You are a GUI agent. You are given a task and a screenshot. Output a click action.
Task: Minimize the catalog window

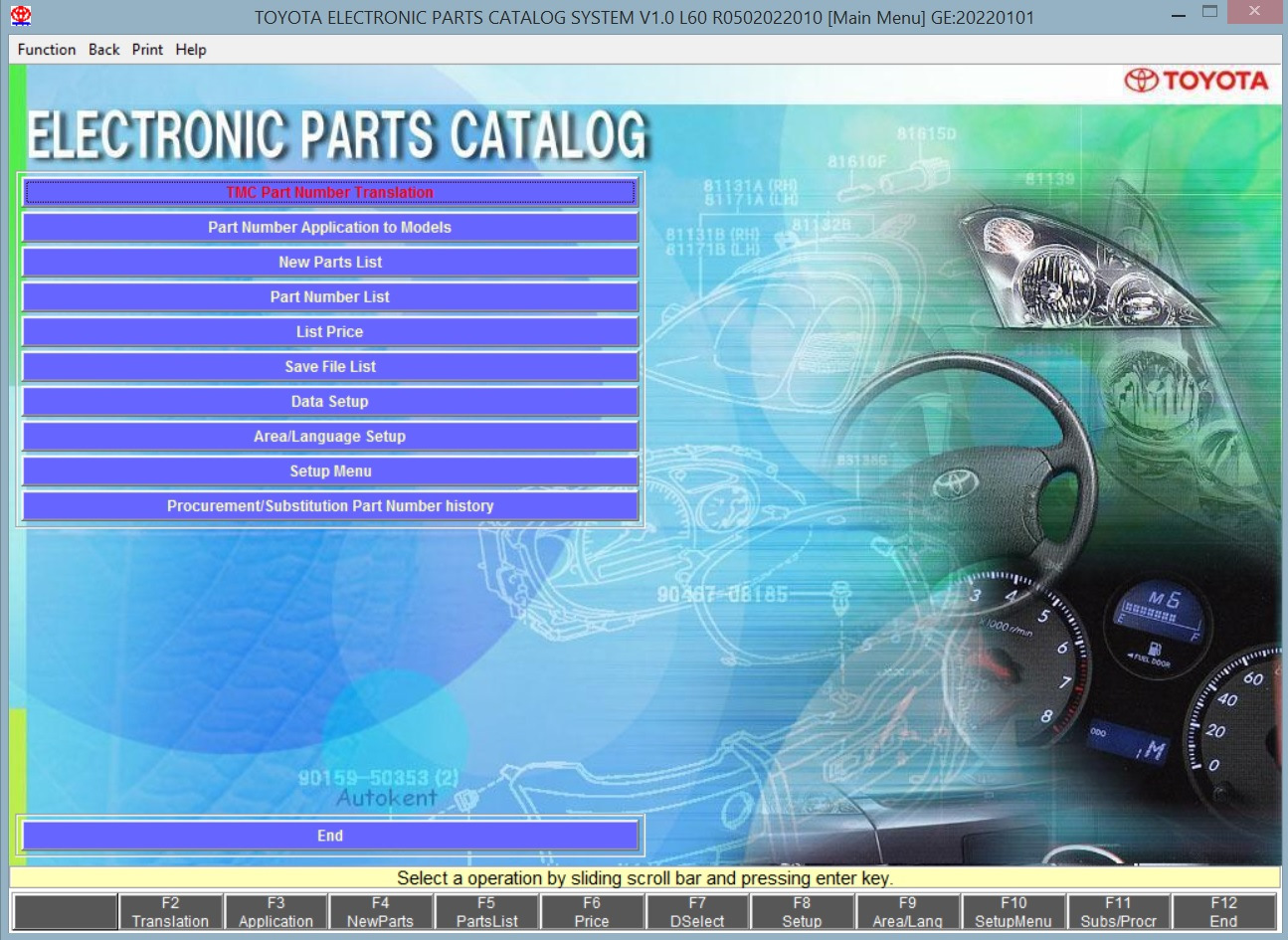point(1179,16)
